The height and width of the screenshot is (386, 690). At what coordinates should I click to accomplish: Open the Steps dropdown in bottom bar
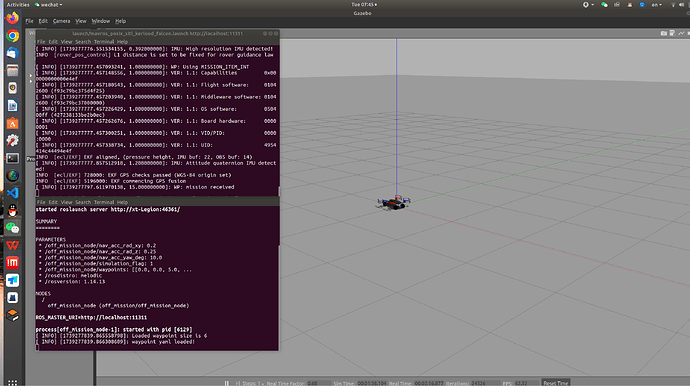click(253, 383)
